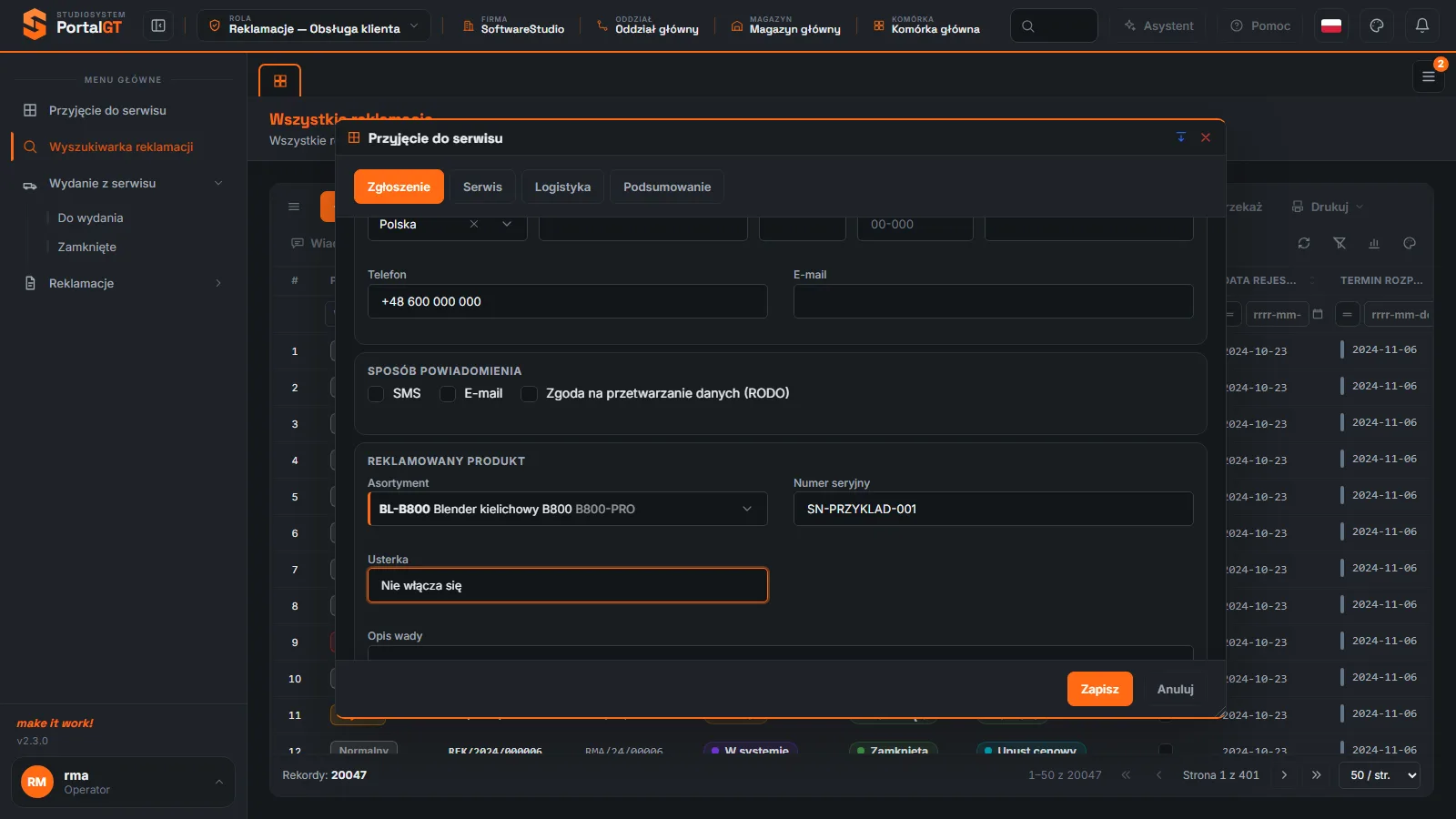Open Do wydania submenu item

[90, 217]
